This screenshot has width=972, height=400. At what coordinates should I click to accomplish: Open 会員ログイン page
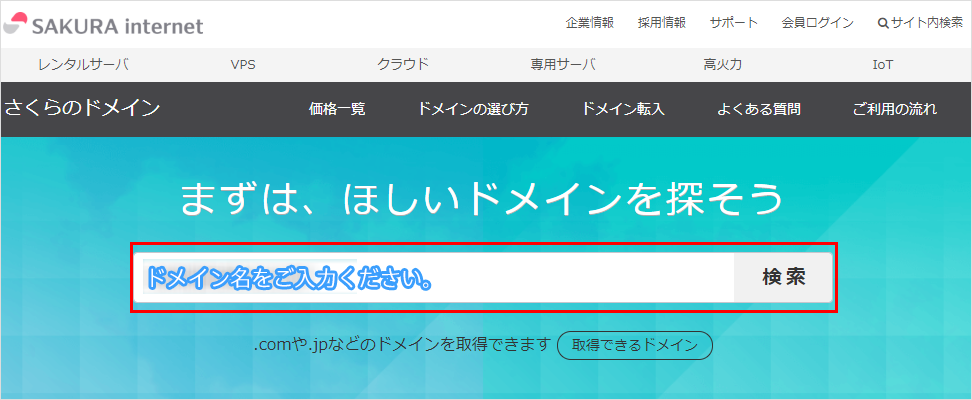[817, 23]
